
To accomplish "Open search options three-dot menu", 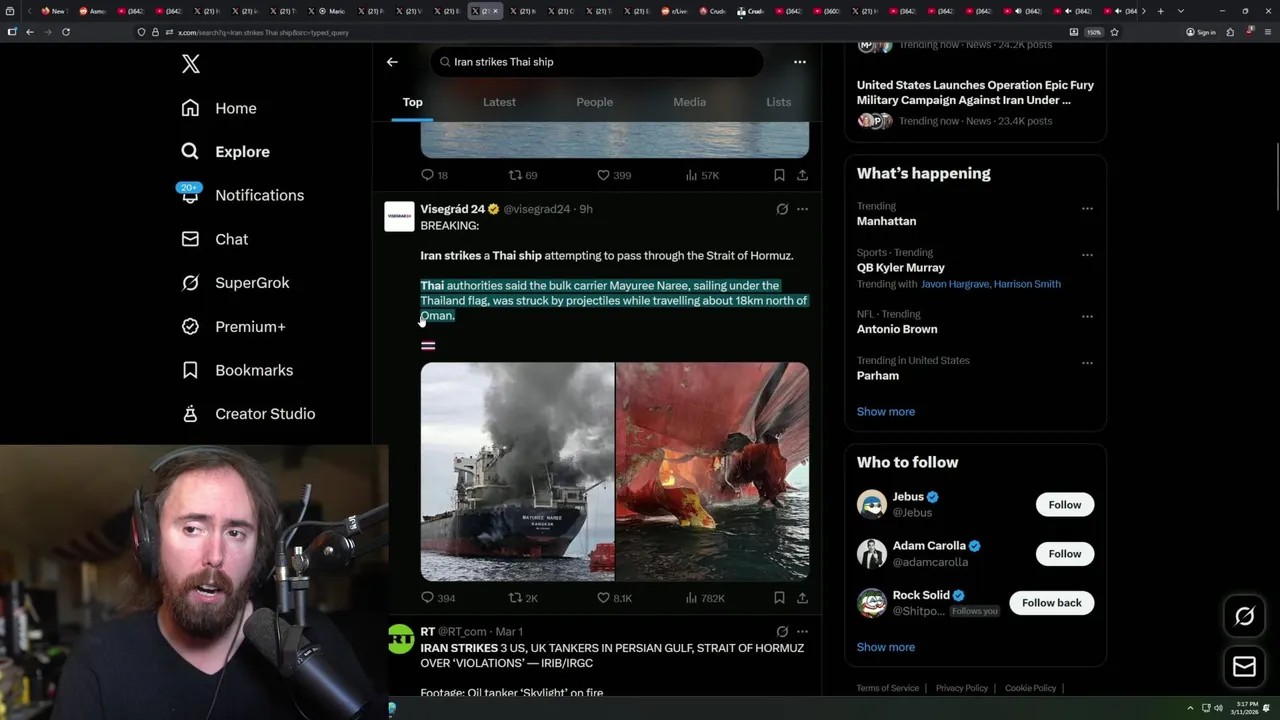I will coord(800,62).
